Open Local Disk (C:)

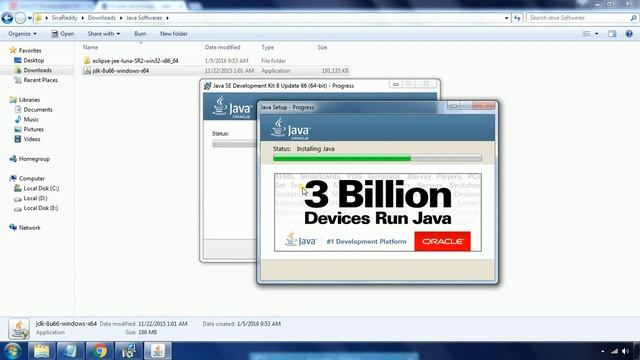[37, 189]
